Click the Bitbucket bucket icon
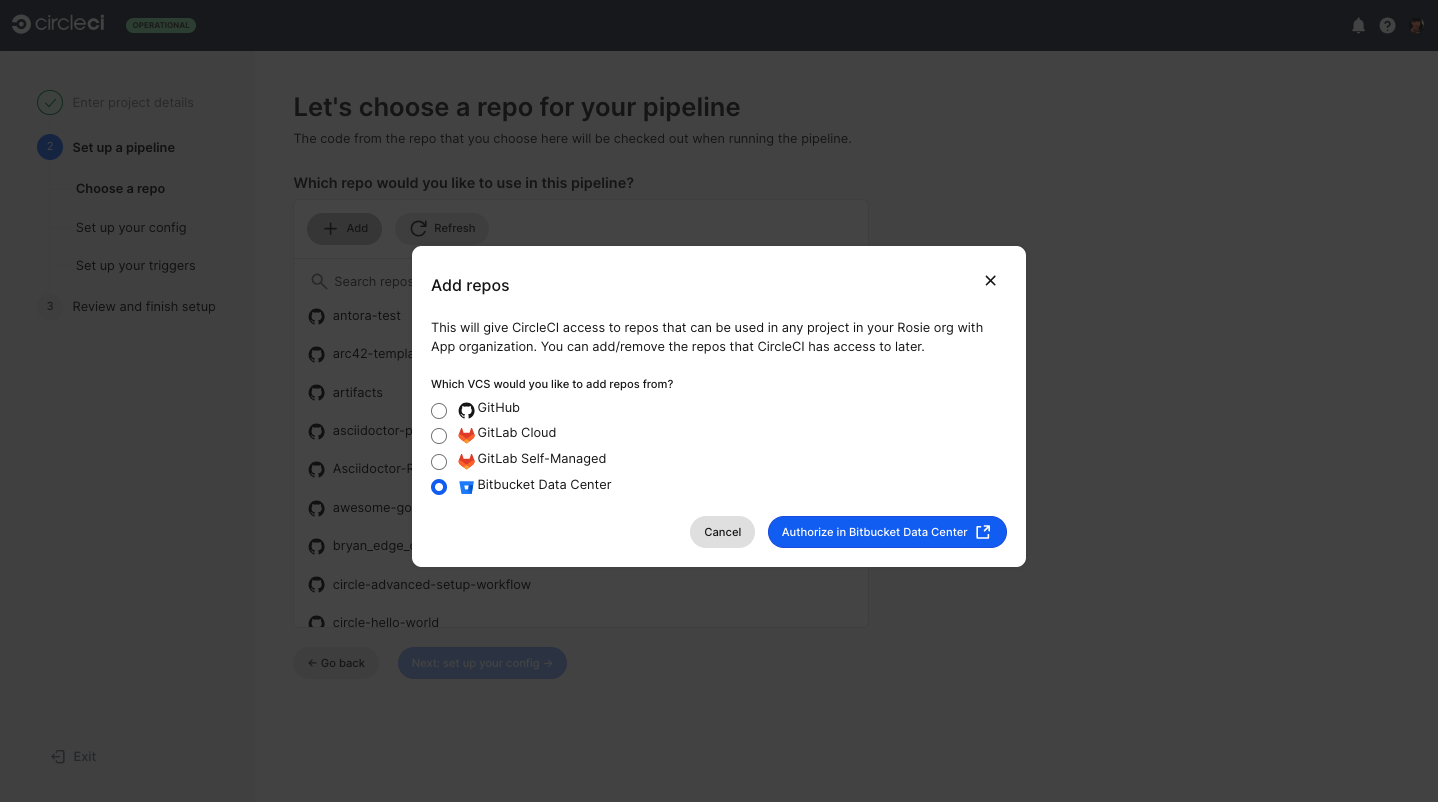The height and width of the screenshot is (802, 1438). point(466,487)
